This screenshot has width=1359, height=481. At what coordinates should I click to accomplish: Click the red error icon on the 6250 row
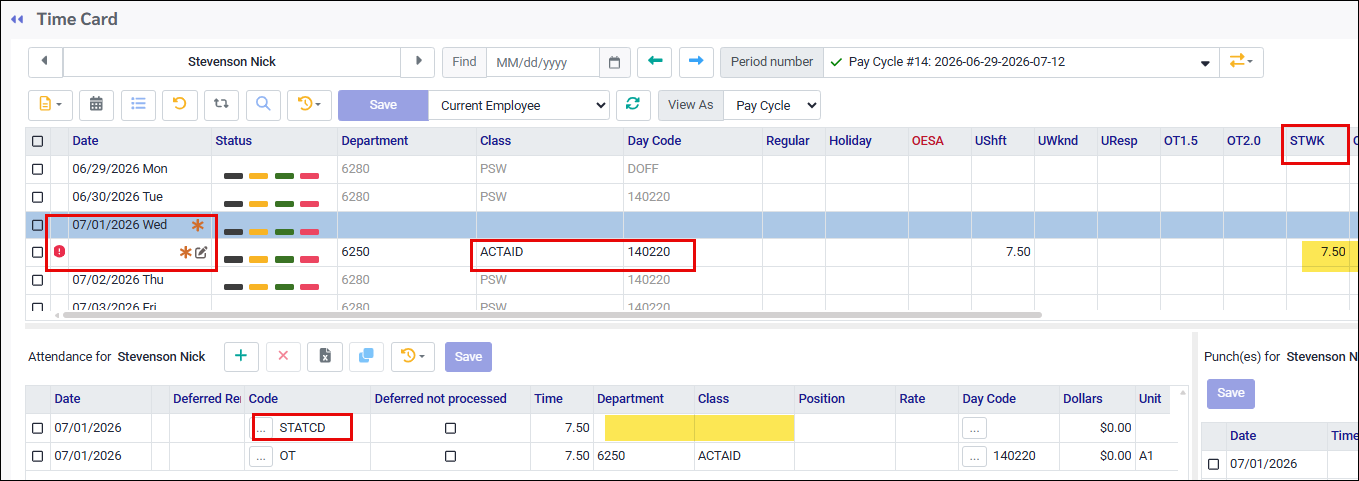58,252
